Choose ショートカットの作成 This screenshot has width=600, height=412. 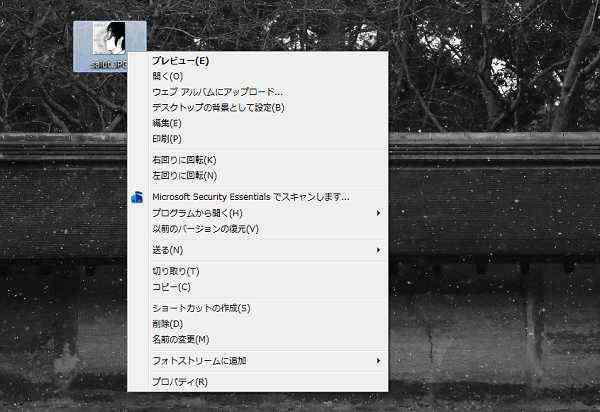coord(201,308)
